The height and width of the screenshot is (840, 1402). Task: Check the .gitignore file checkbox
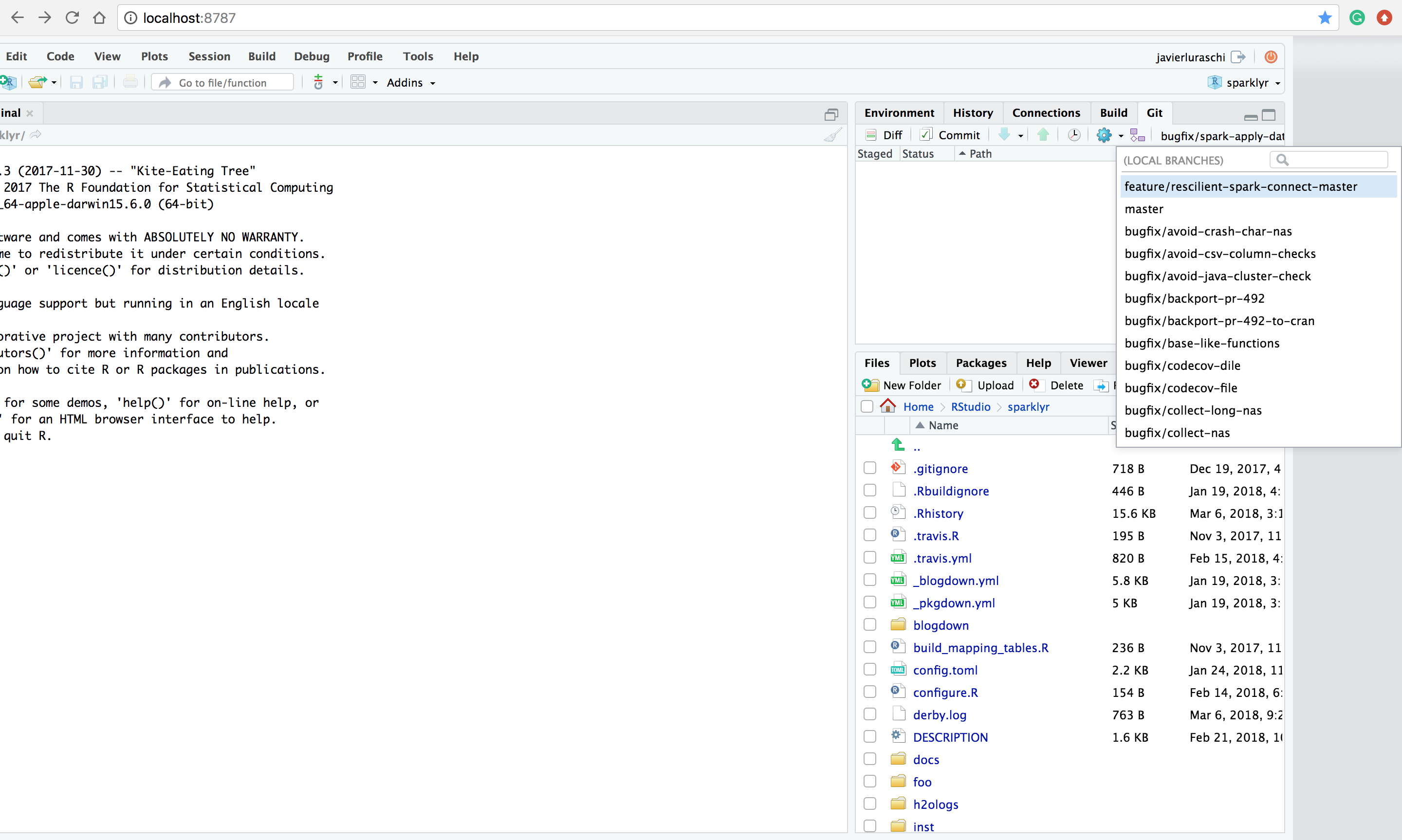869,468
